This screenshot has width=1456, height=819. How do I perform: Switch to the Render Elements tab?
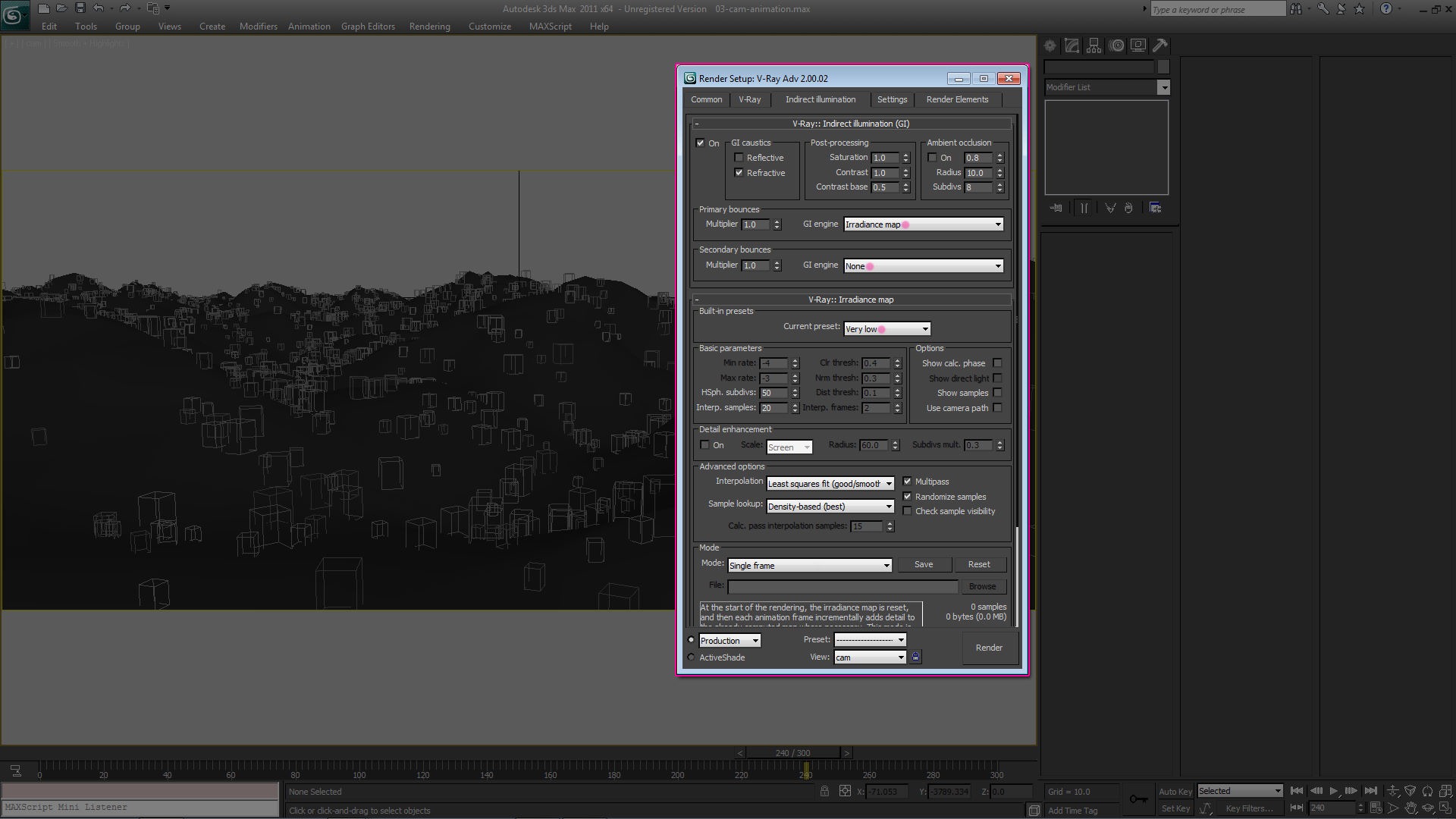click(957, 99)
